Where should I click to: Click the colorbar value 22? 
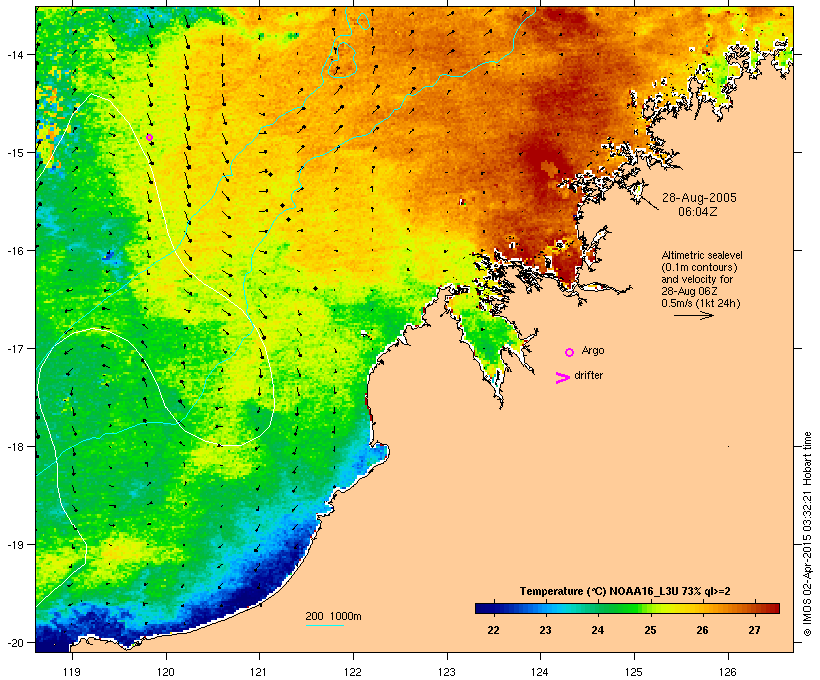click(x=493, y=630)
